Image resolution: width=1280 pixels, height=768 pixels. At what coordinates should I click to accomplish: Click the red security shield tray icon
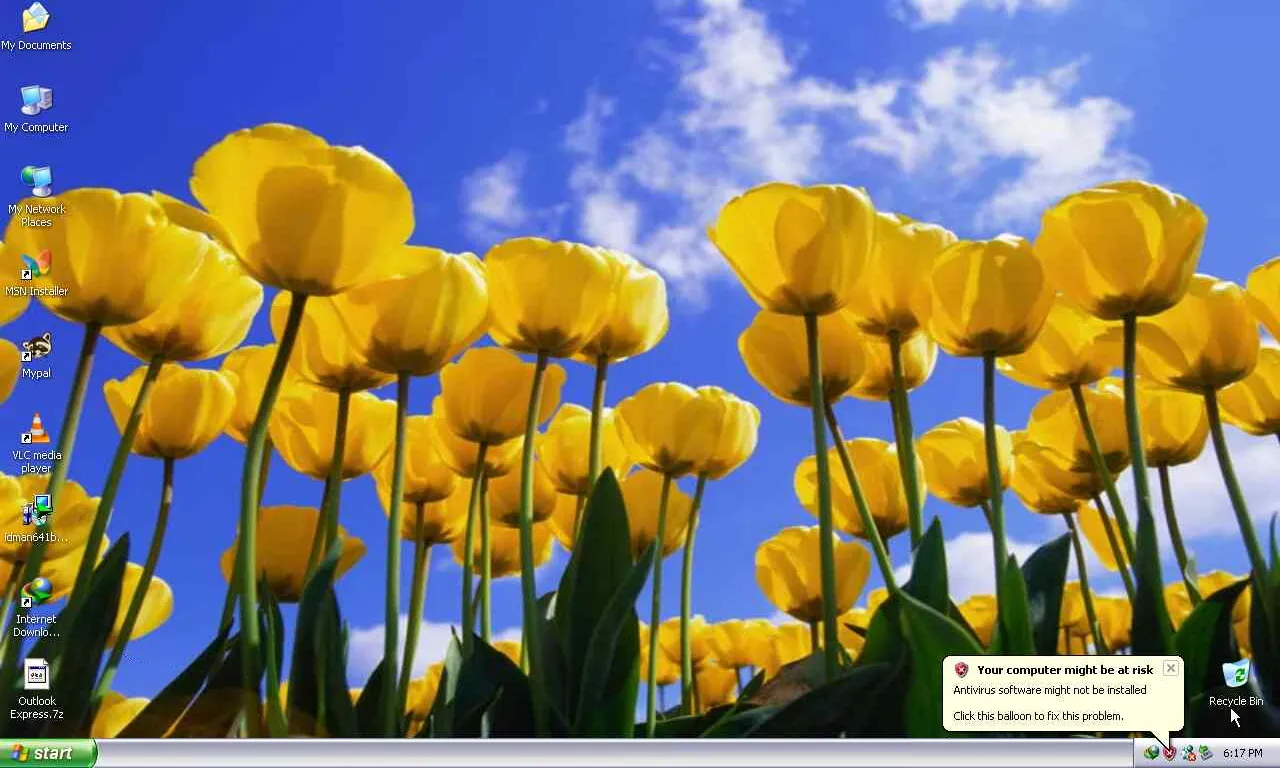[x=1170, y=753]
